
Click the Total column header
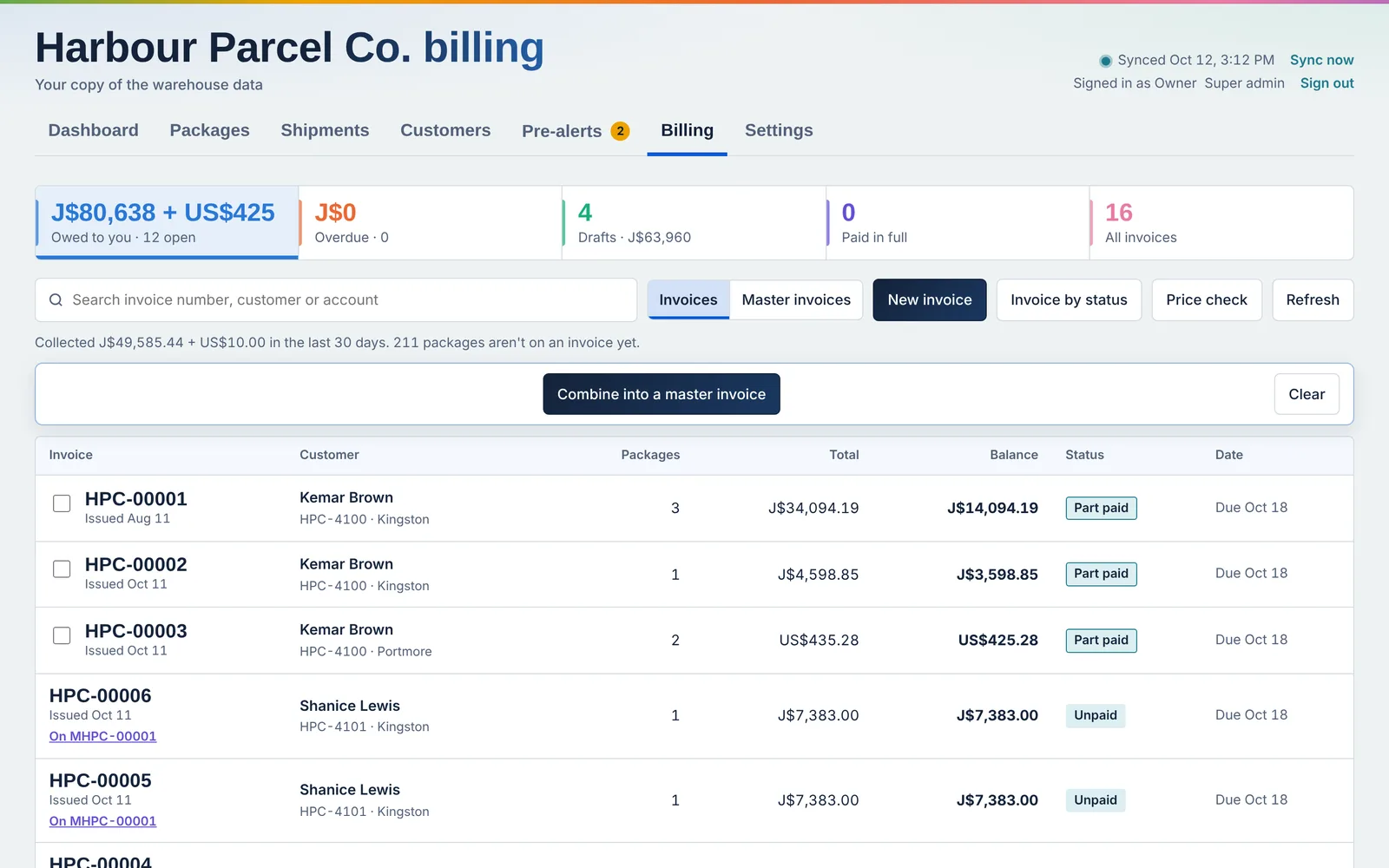click(844, 455)
